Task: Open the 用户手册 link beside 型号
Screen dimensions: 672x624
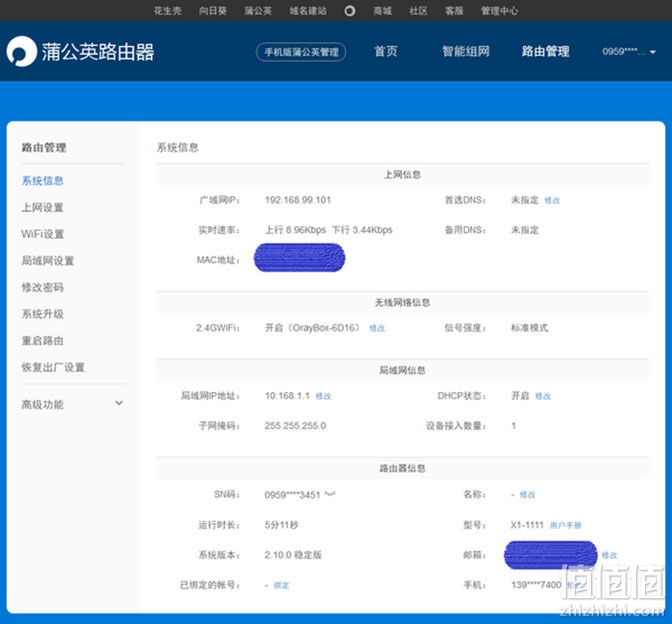Action: 565,525
